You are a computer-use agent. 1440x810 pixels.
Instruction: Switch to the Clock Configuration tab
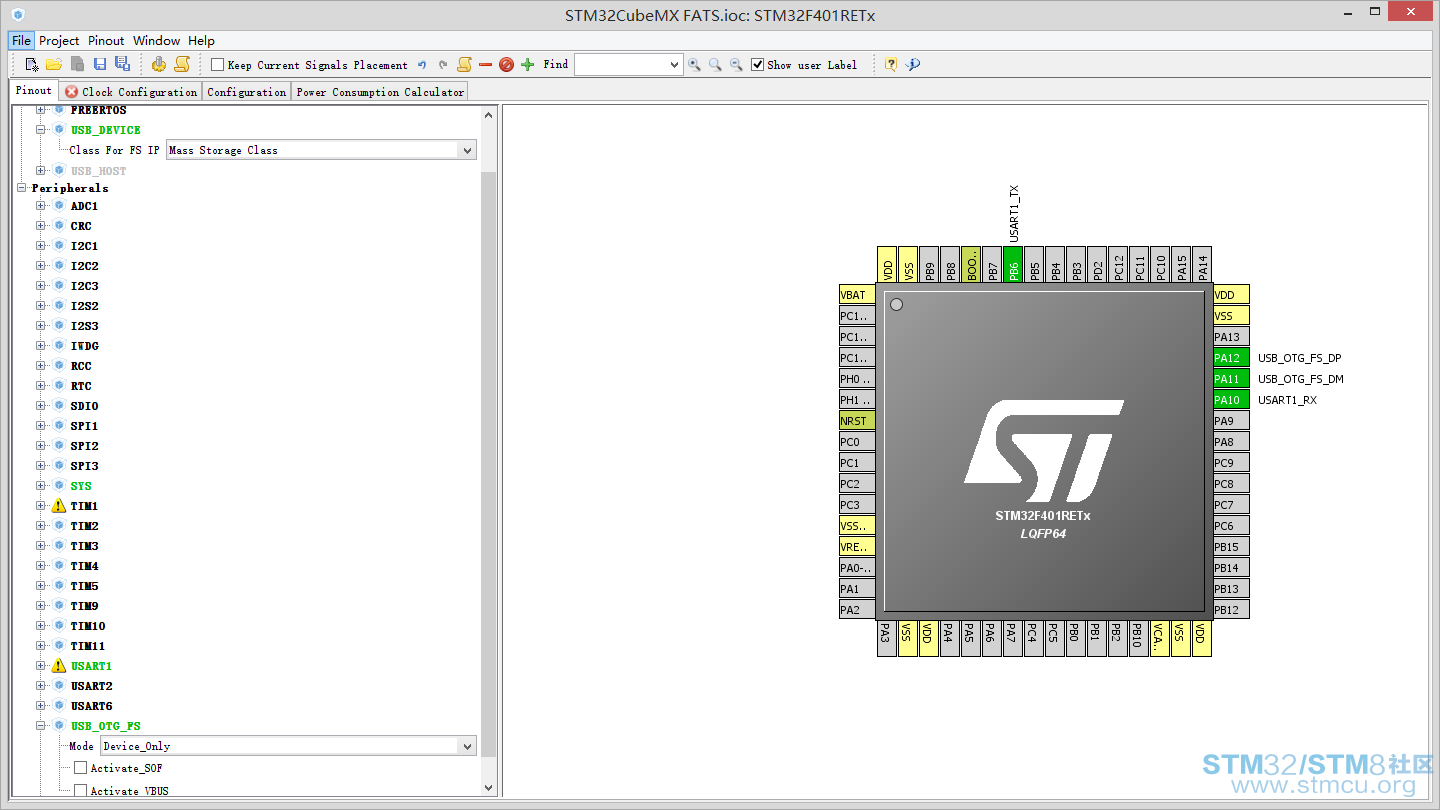[131, 92]
